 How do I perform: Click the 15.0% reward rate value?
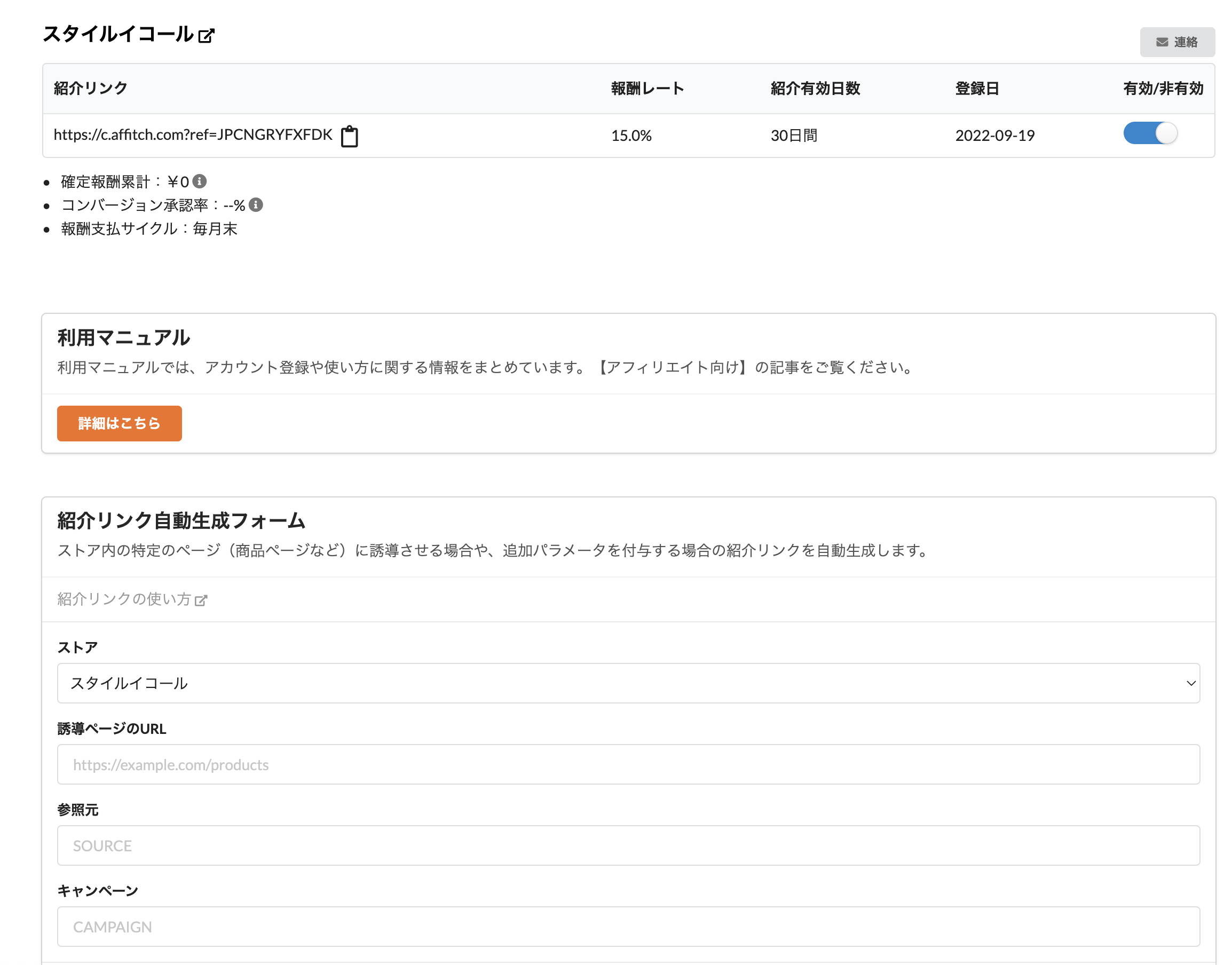[631, 136]
